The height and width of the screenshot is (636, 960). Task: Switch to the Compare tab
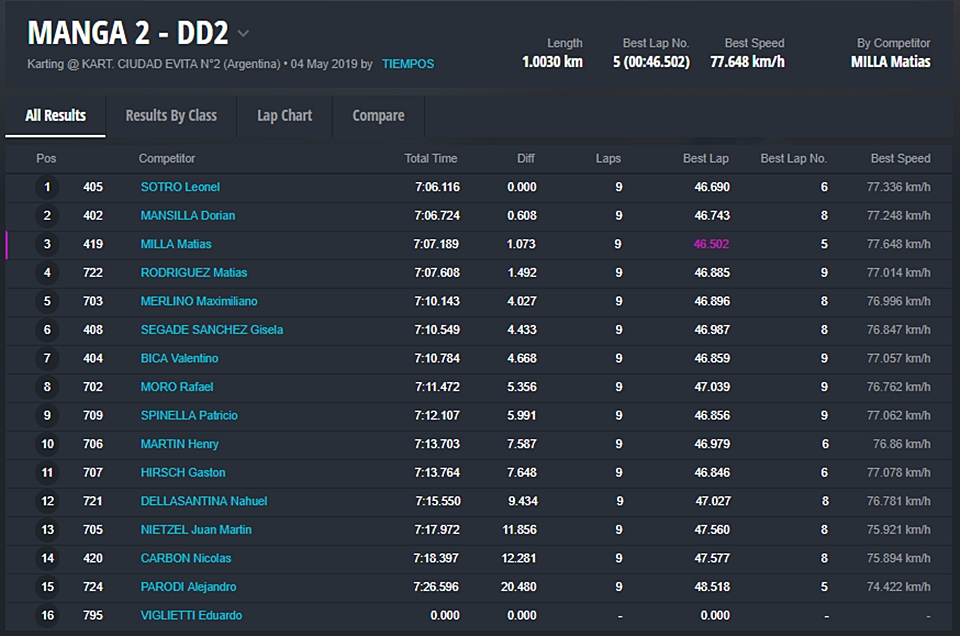coord(378,116)
